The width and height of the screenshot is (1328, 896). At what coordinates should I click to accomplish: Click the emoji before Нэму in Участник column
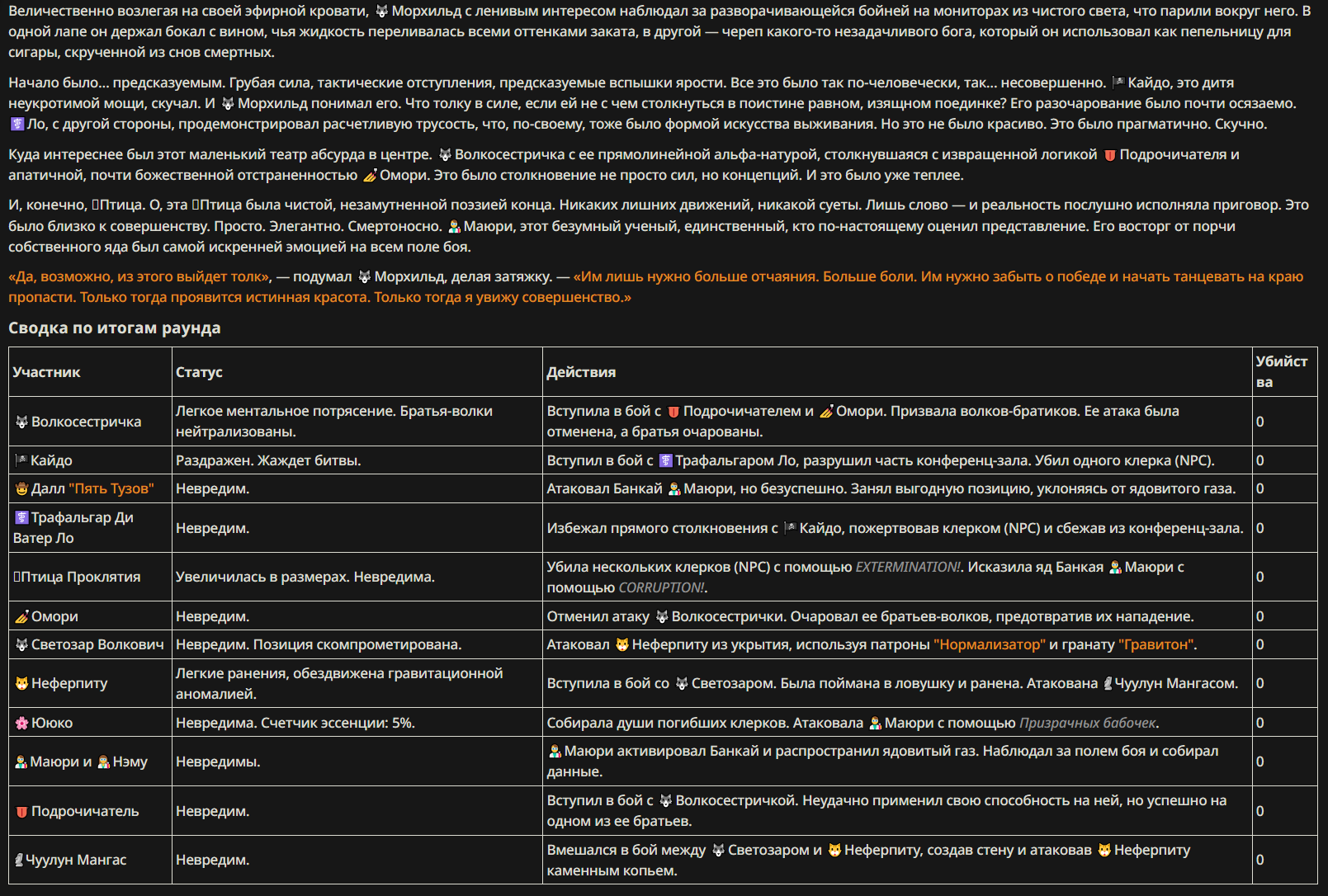[x=104, y=762]
